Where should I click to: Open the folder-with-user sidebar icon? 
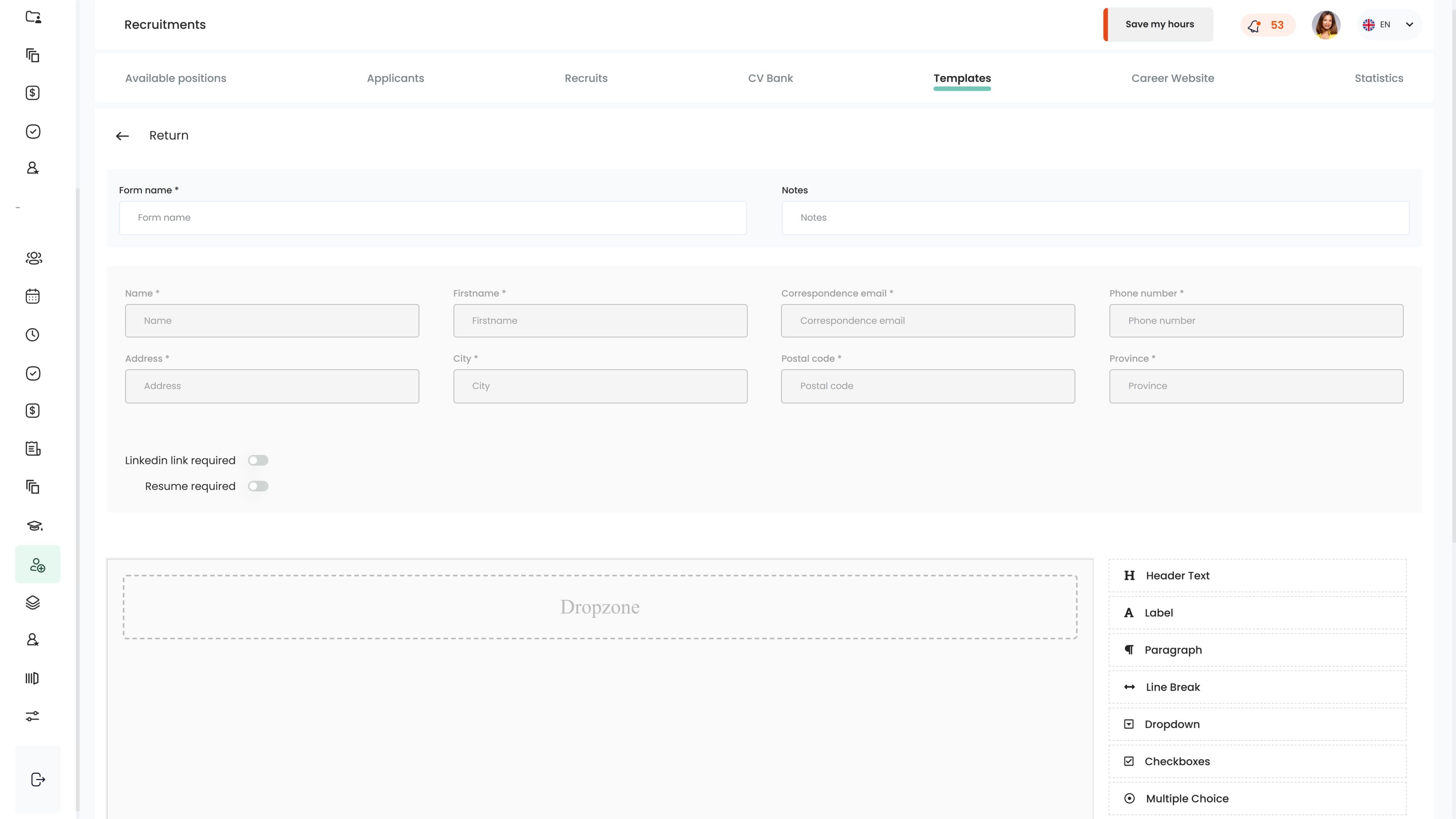(33, 17)
